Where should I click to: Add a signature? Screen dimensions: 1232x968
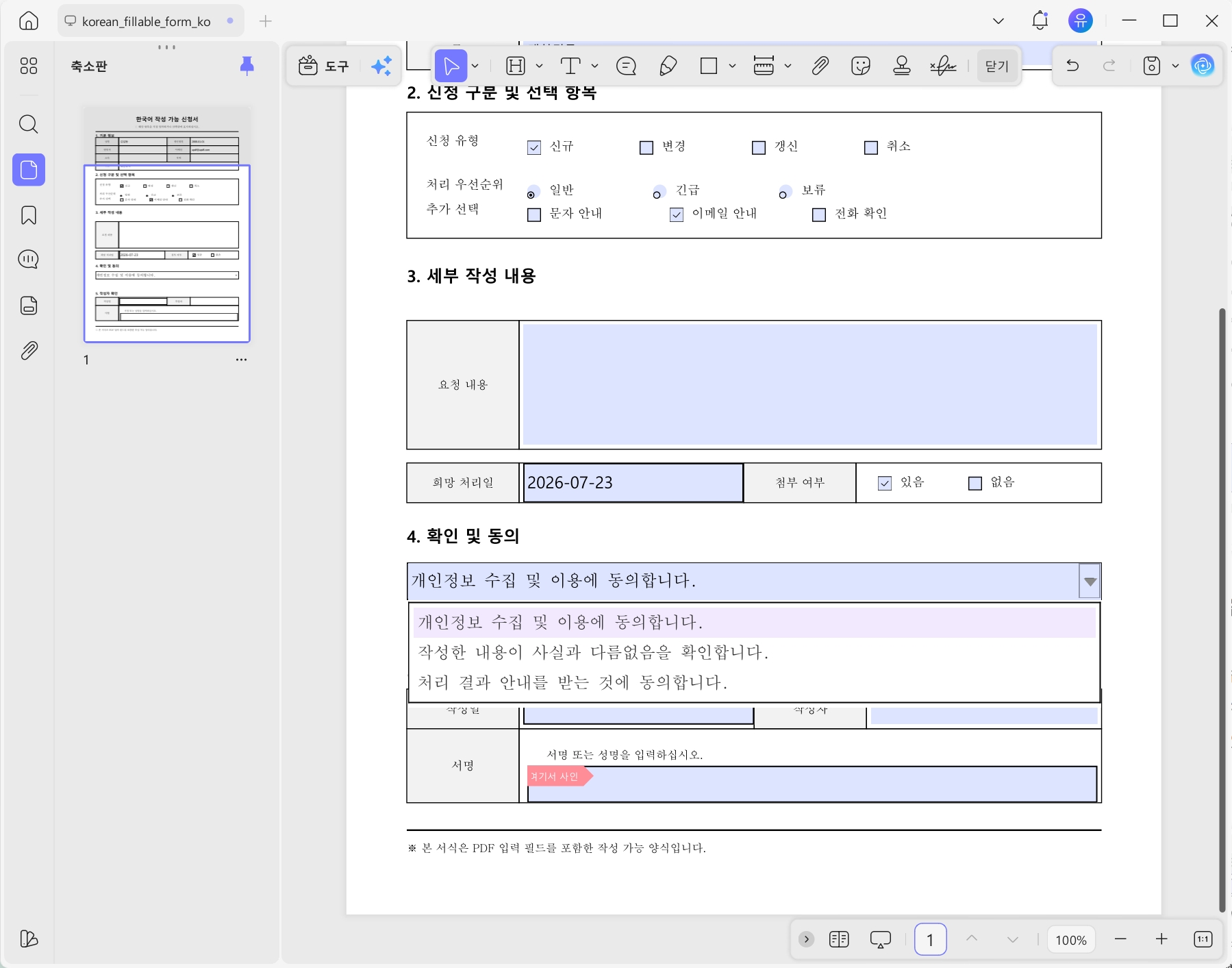[943, 66]
